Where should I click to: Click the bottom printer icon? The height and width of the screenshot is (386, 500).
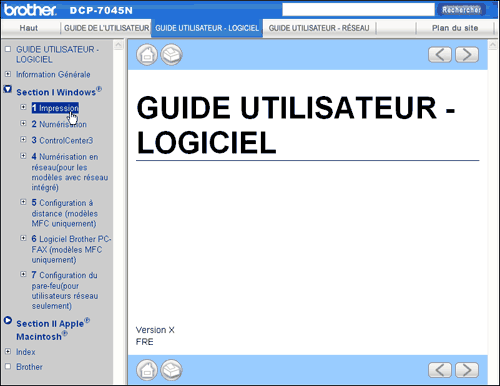coord(172,370)
